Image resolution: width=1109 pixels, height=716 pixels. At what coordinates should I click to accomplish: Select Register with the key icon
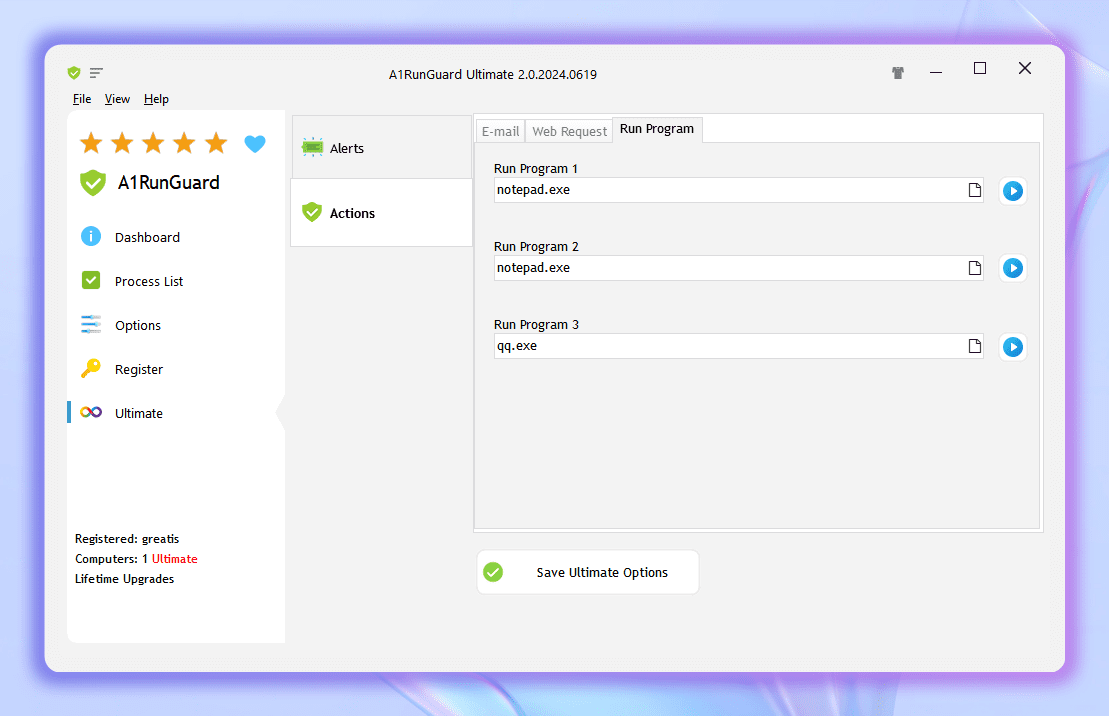pyautogui.click(x=138, y=369)
